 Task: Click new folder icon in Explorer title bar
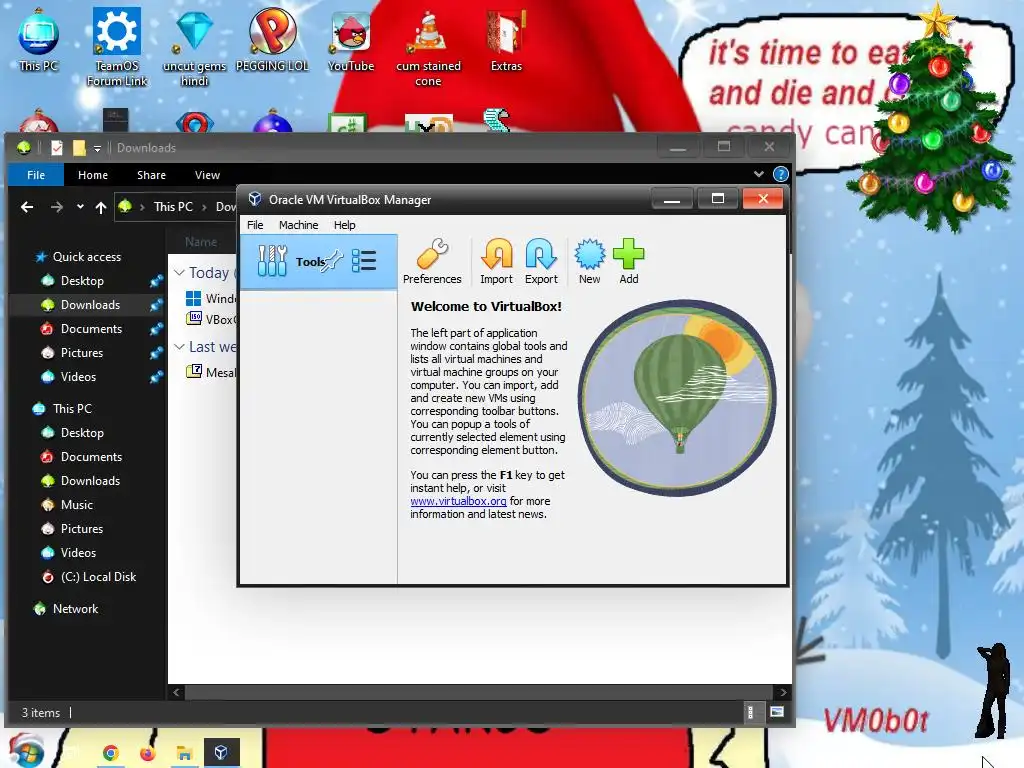(78, 148)
